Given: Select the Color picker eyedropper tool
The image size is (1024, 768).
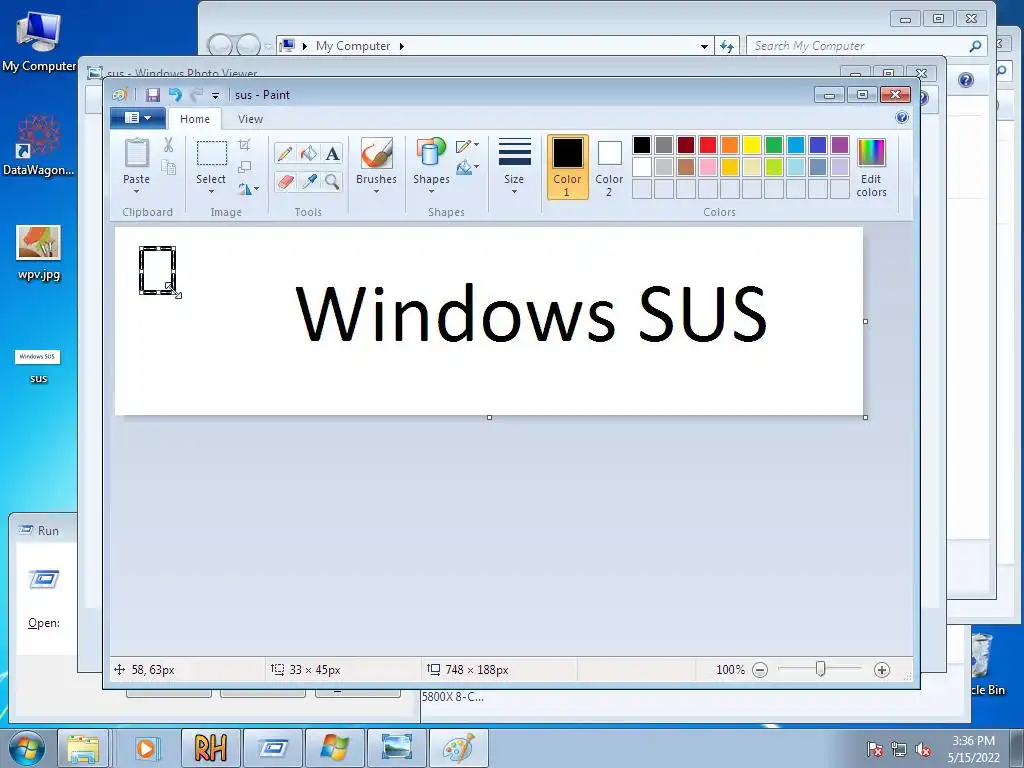Looking at the screenshot, I should [309, 182].
